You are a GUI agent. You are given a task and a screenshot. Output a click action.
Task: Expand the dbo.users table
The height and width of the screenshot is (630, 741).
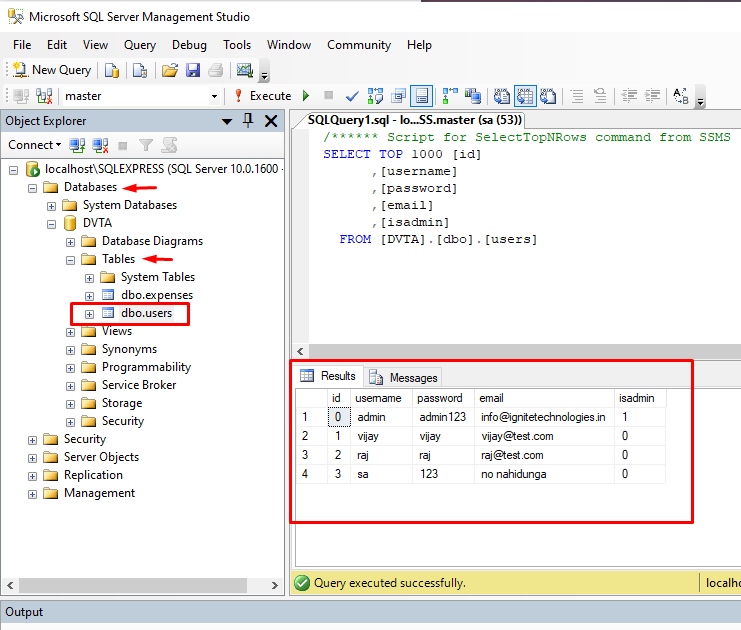pyautogui.click(x=89, y=314)
